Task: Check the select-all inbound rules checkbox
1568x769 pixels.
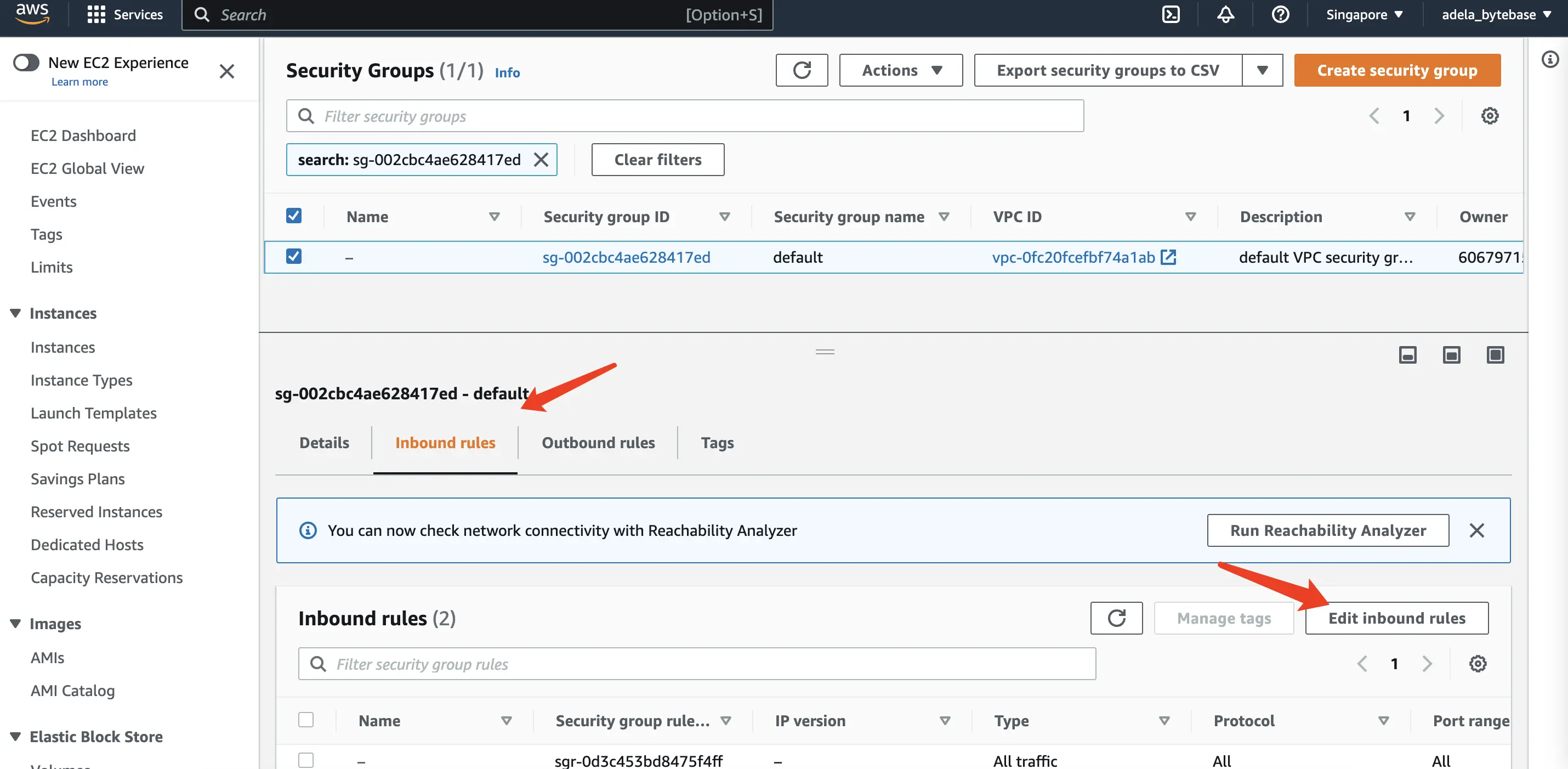Action: click(306, 720)
